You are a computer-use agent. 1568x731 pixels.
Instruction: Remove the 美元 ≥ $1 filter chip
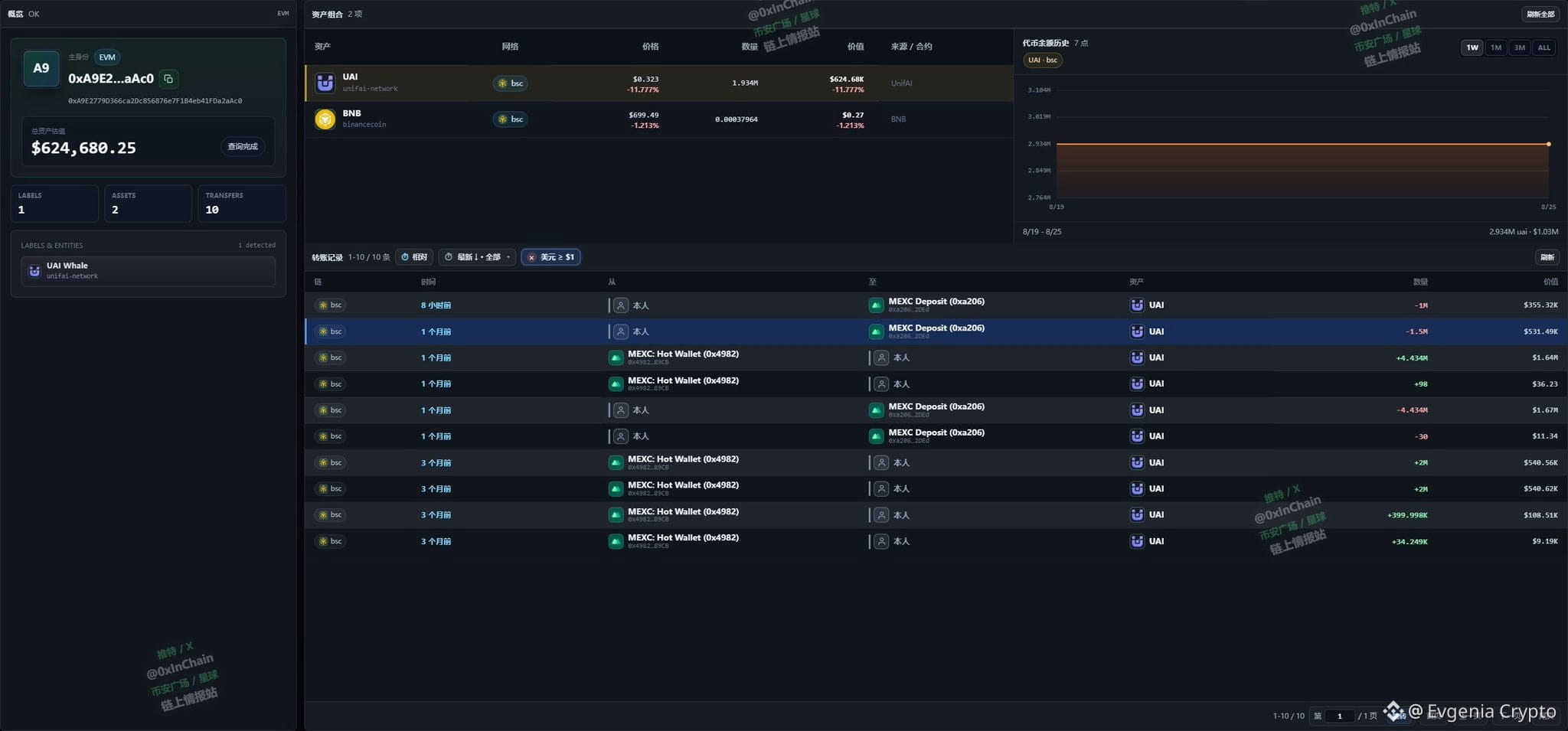click(531, 257)
